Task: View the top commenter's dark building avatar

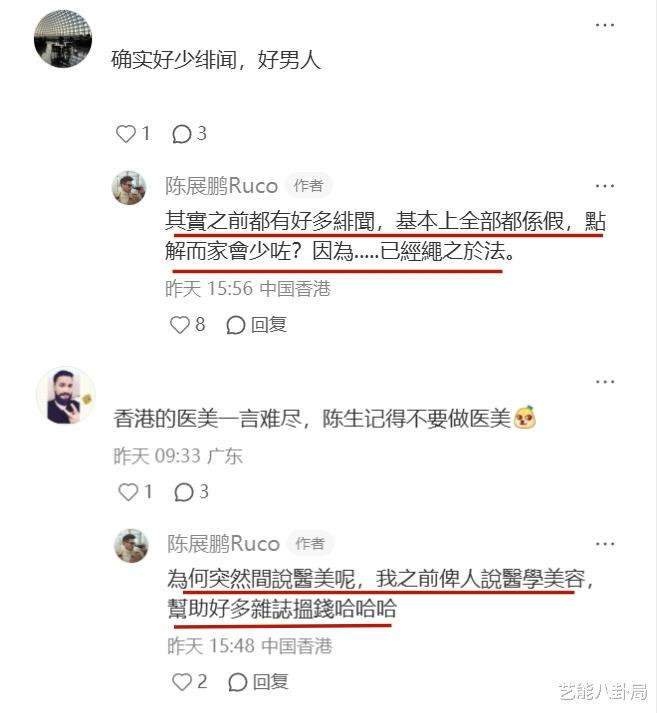Action: (x=63, y=39)
